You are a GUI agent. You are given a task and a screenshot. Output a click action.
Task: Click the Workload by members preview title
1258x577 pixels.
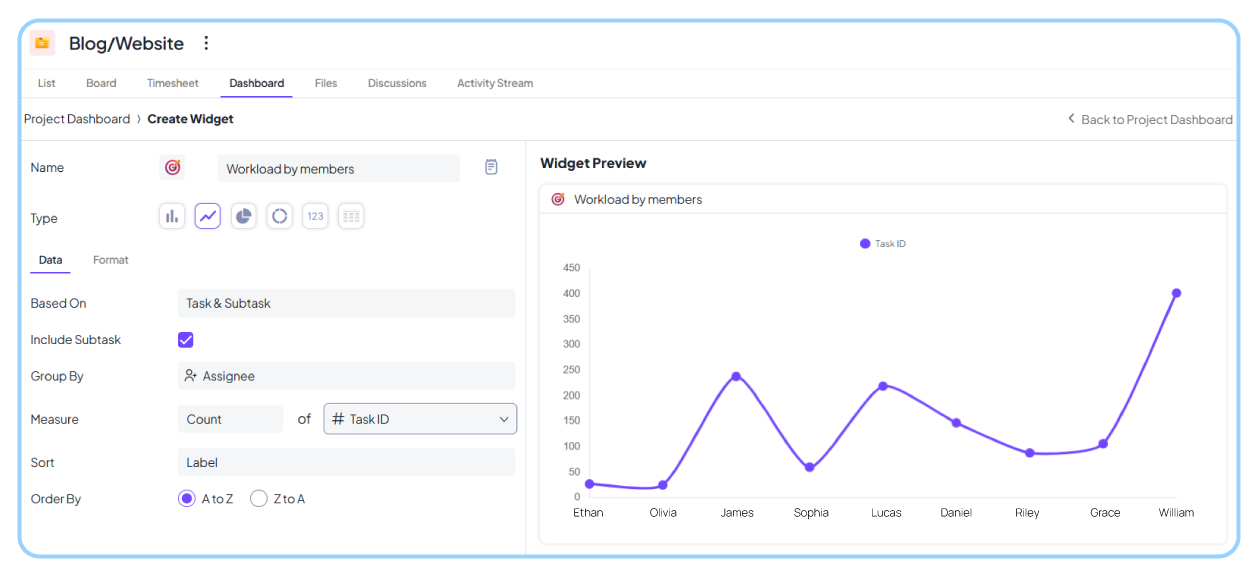[638, 199]
